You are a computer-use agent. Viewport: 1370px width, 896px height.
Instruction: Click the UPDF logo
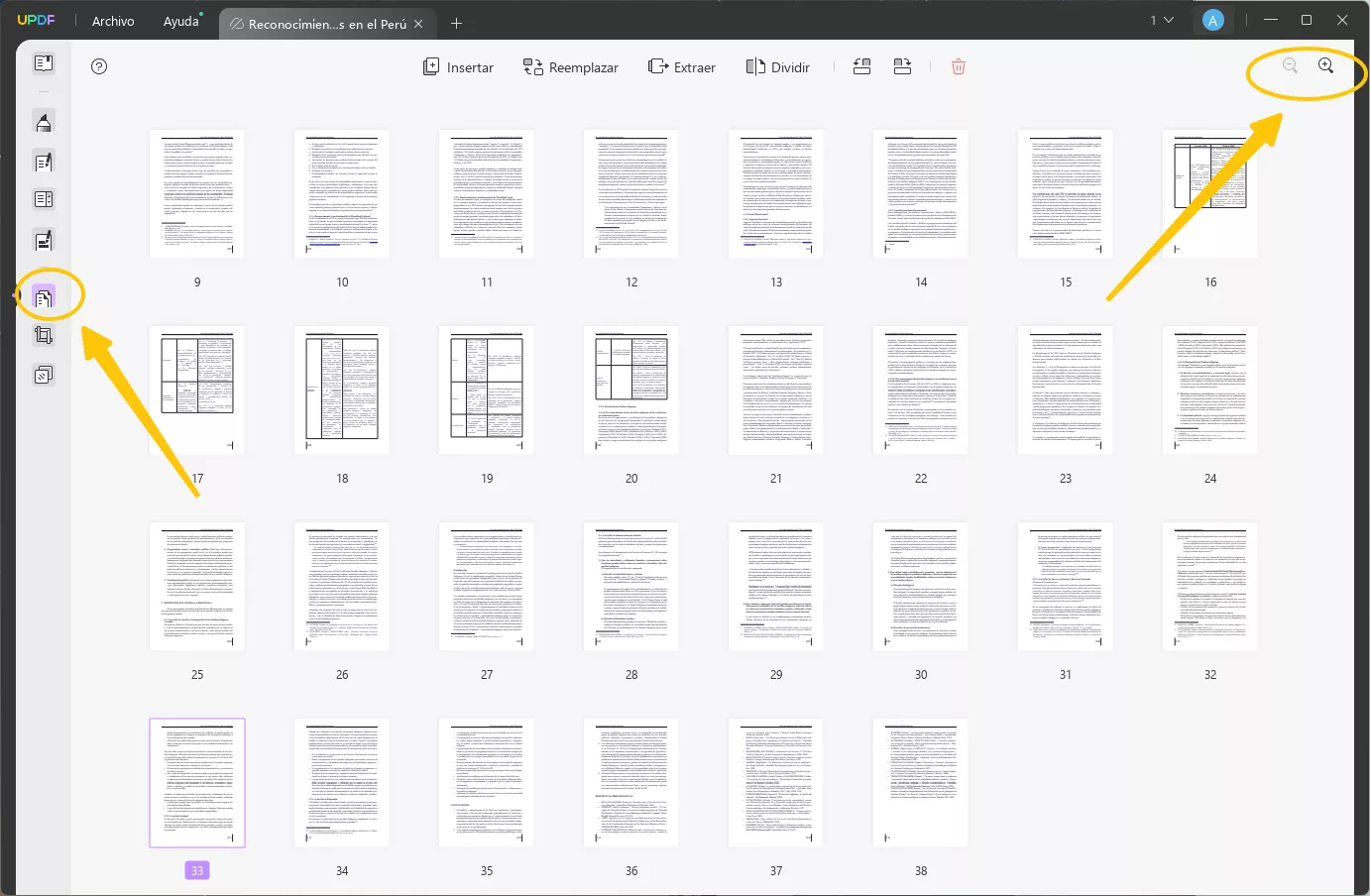pyautogui.click(x=36, y=20)
